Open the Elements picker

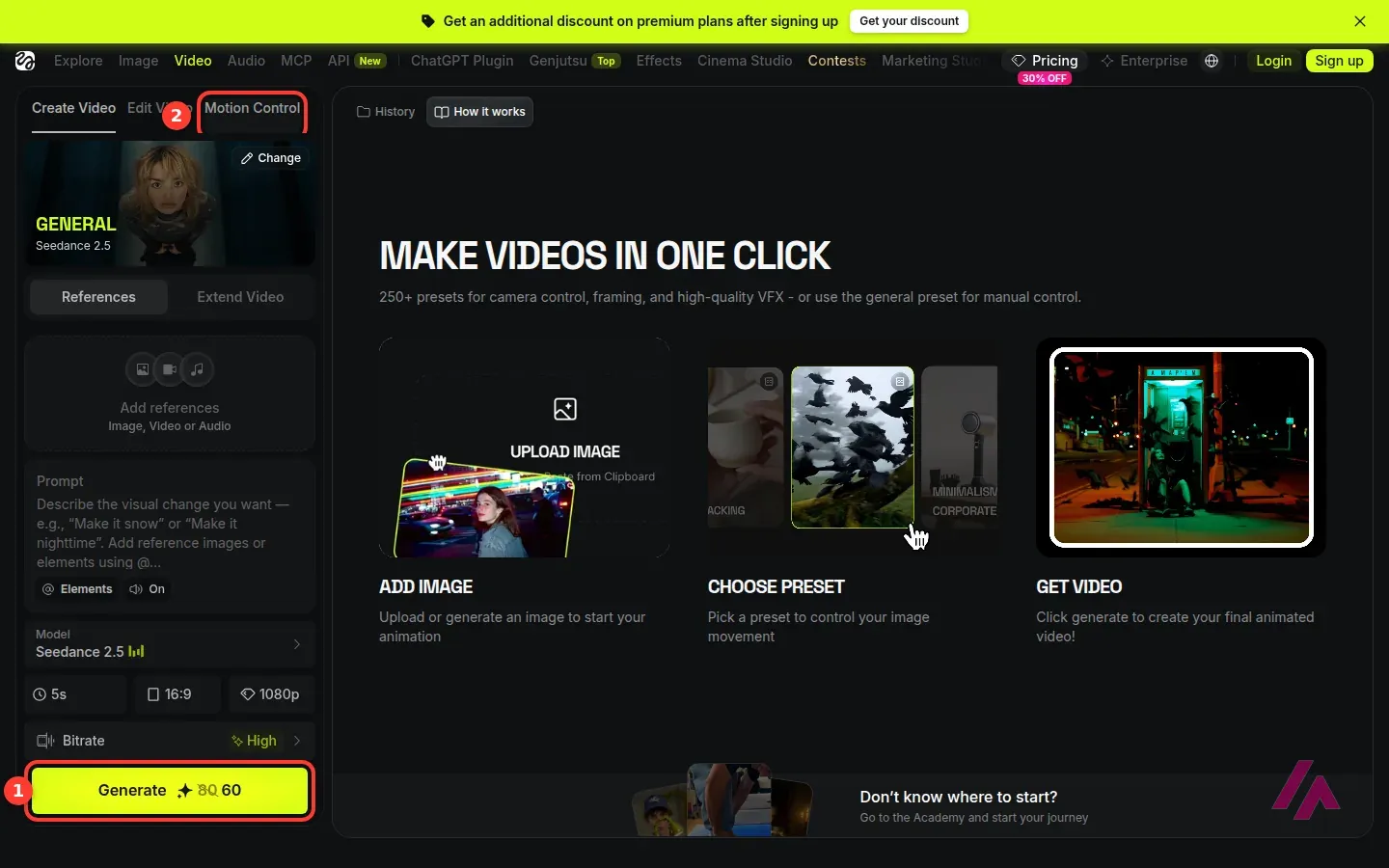click(x=77, y=589)
